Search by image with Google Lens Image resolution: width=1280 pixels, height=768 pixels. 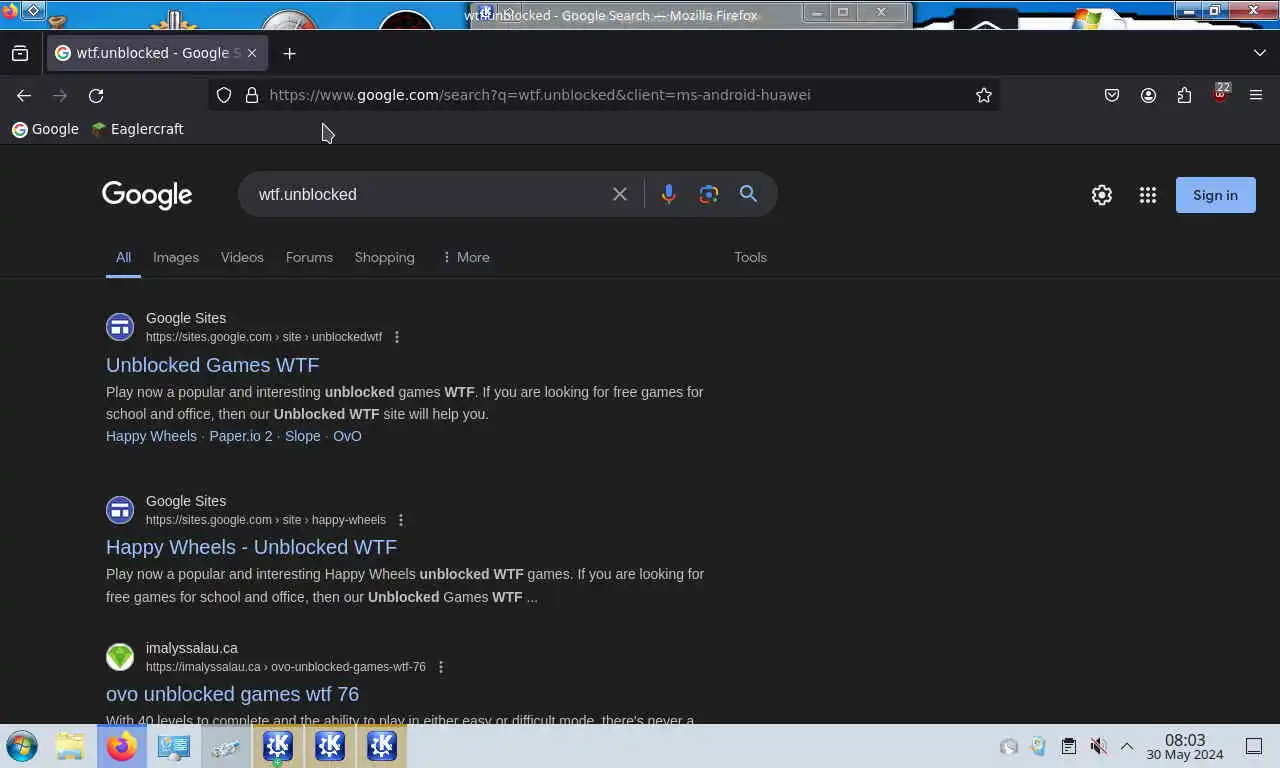tap(709, 194)
